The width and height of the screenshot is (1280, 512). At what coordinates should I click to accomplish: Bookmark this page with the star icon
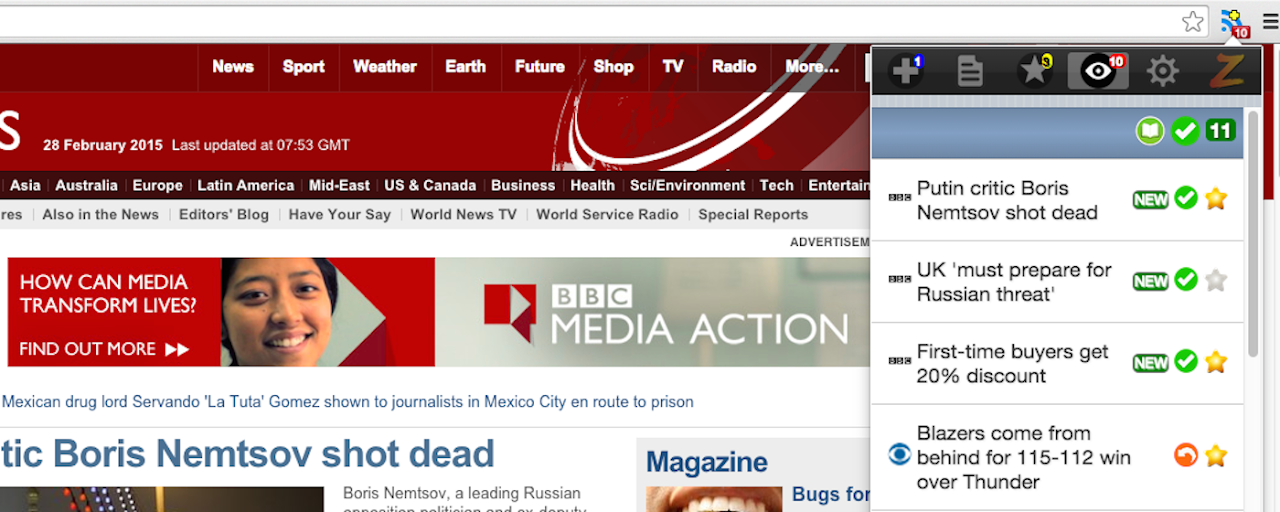[x=1192, y=22]
